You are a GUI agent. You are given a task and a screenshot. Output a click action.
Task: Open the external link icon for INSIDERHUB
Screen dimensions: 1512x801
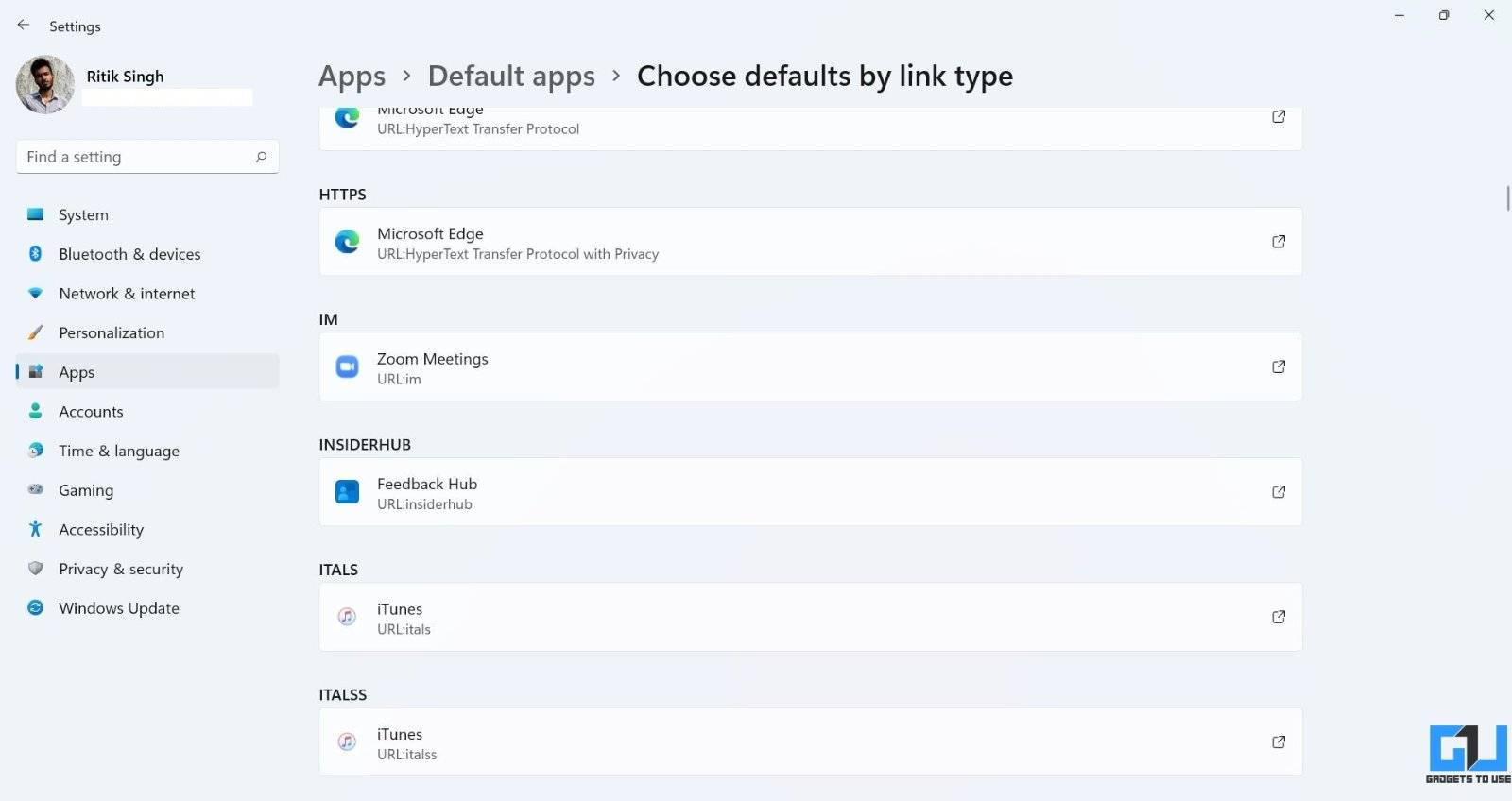point(1279,492)
